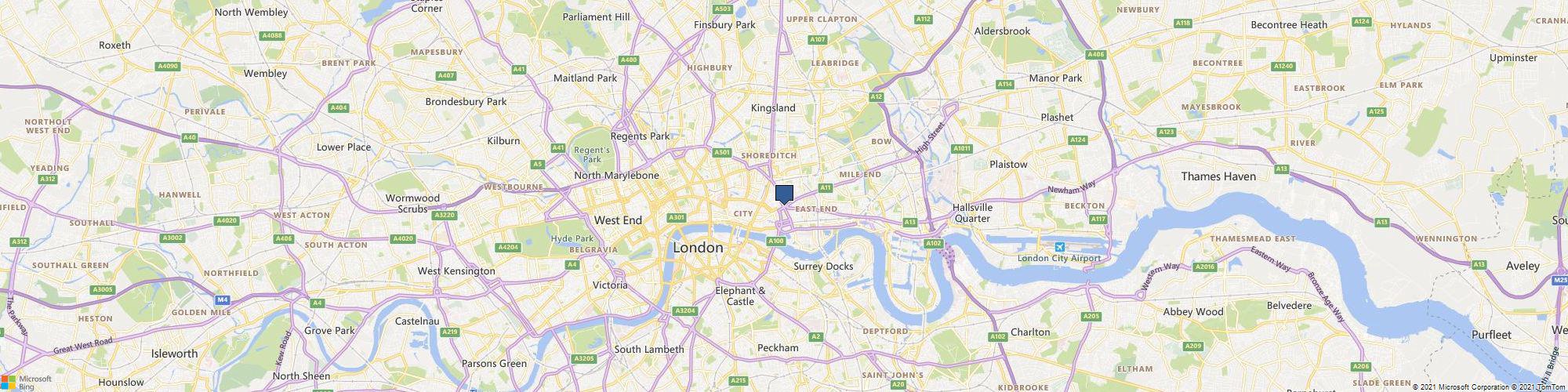Screen dimensions: 1568x392
Task: Click the A501 road shield
Action: click(722, 152)
